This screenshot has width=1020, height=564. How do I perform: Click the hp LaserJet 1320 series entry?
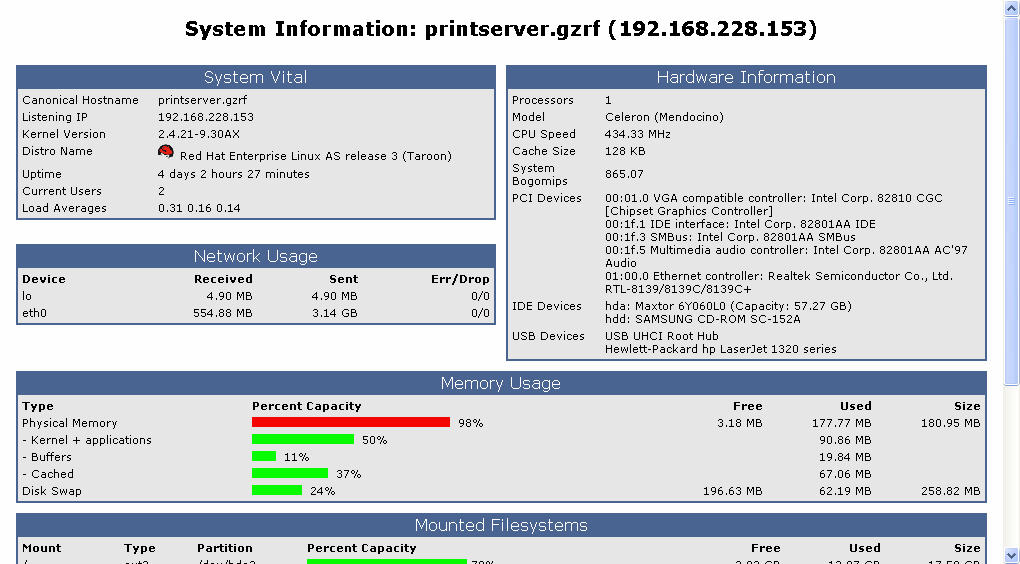pyautogui.click(x=720, y=349)
